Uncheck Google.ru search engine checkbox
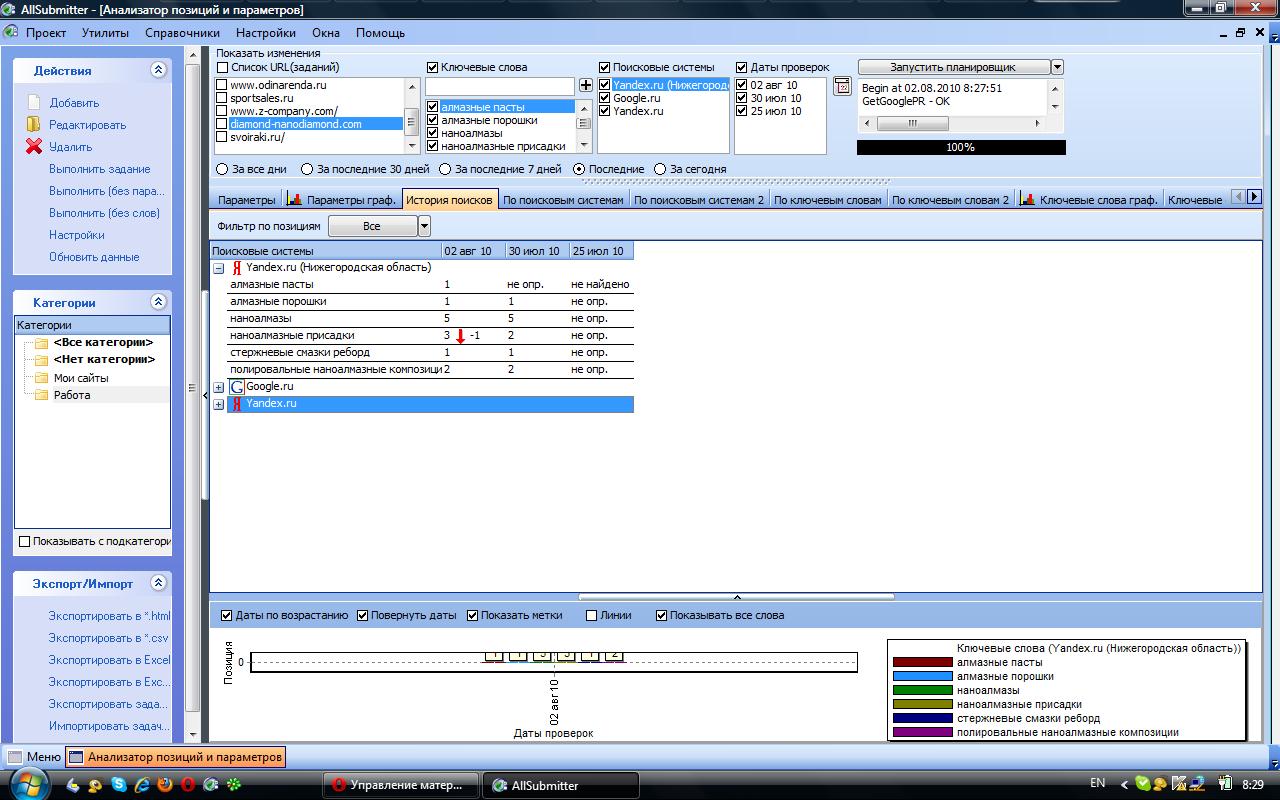Viewport: 1280px width, 800px height. [605, 98]
